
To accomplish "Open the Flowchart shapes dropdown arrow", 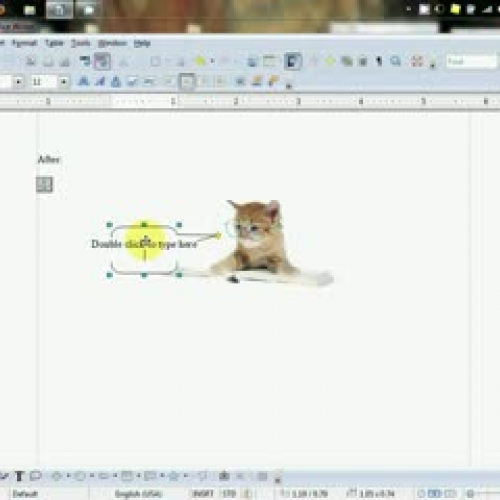I will tap(138, 476).
